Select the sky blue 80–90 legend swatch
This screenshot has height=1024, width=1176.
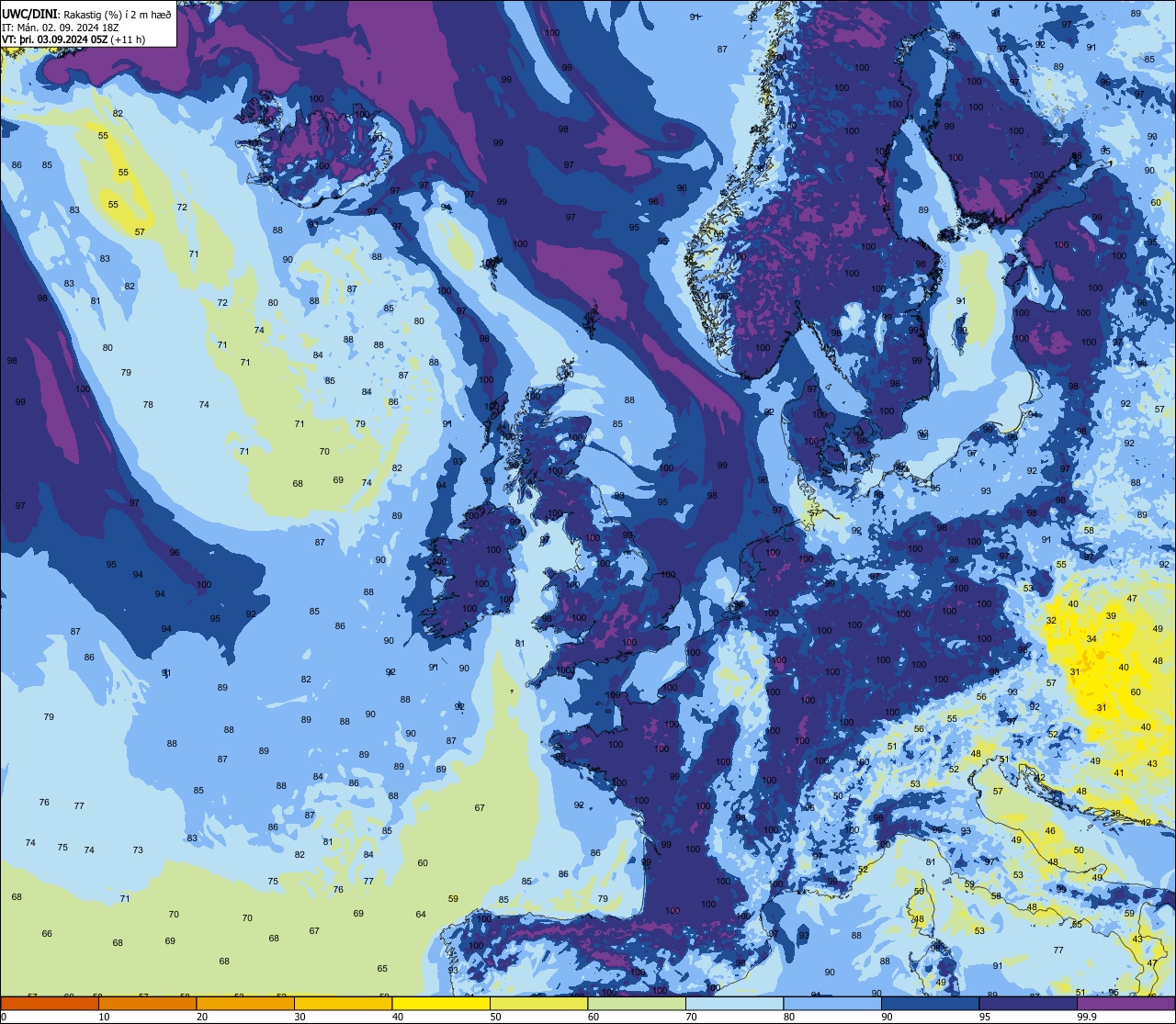[x=832, y=1003]
